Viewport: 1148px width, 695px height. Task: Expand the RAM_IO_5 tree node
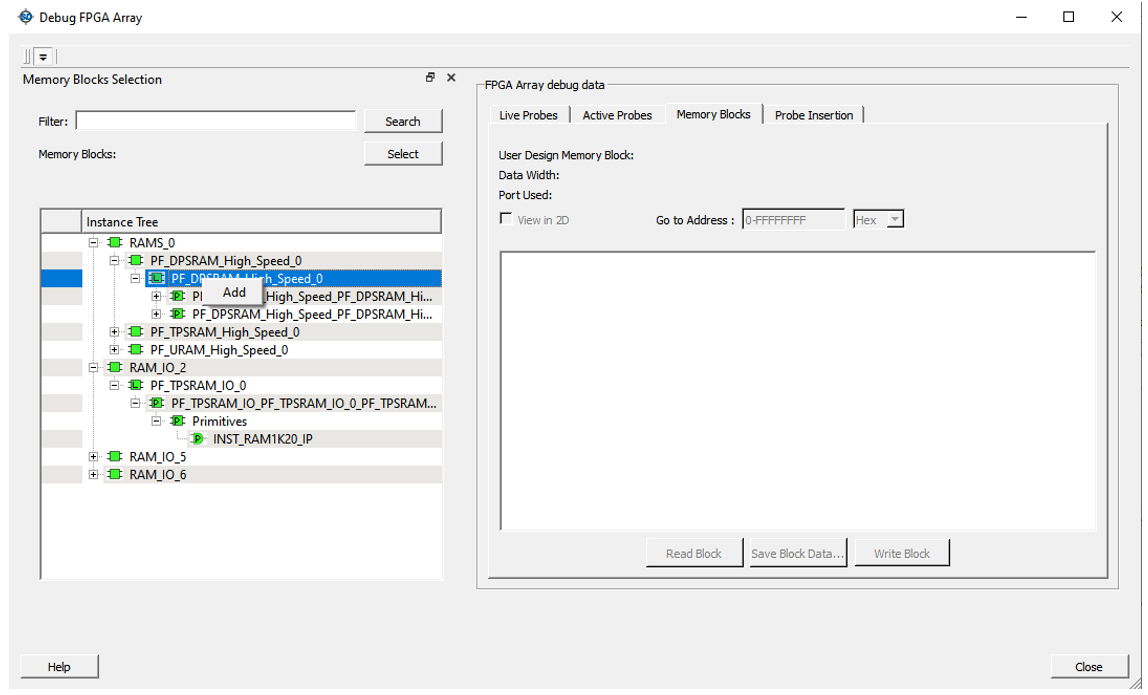point(93,457)
